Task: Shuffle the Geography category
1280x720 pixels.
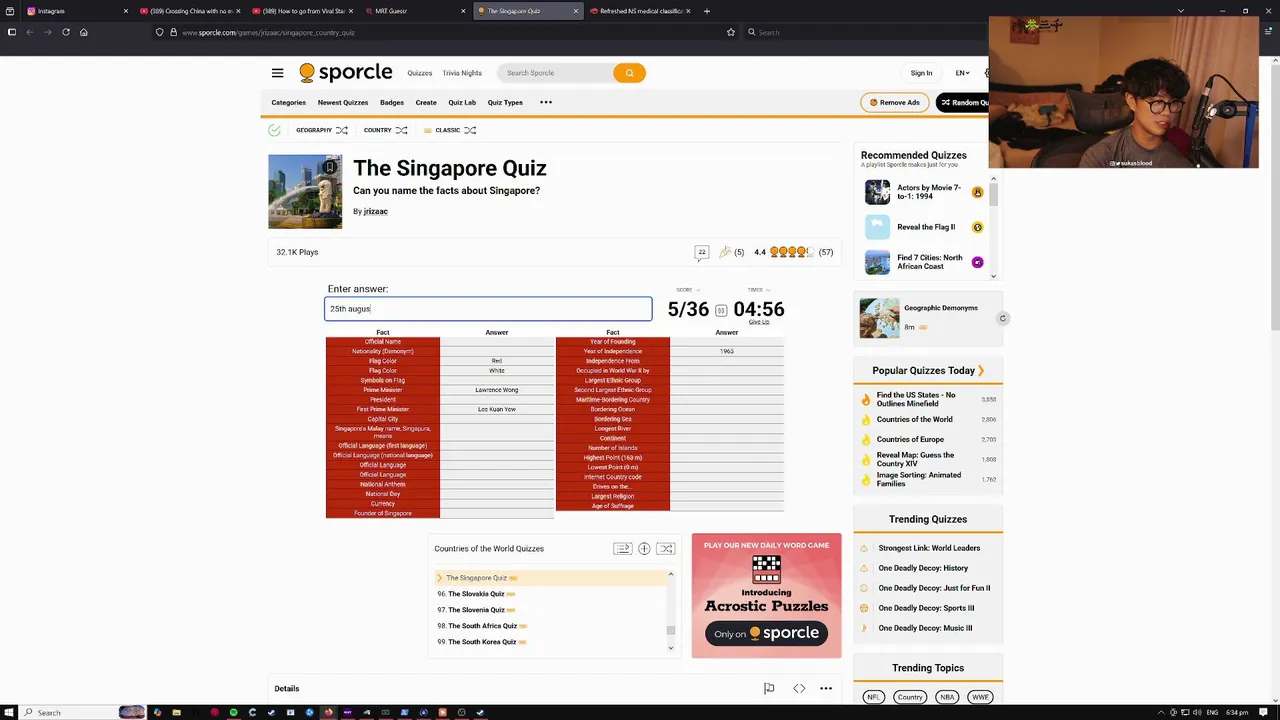Action: pos(342,130)
